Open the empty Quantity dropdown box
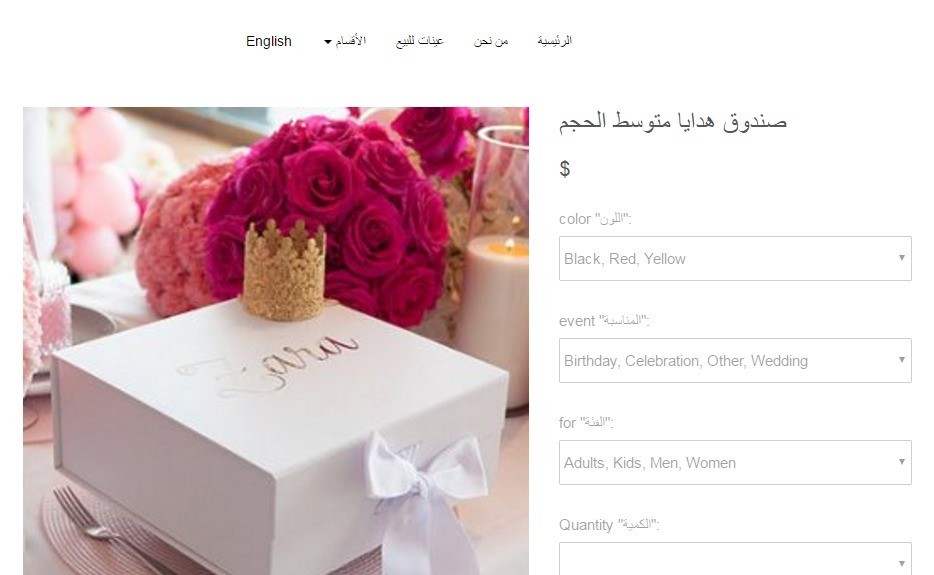934x575 pixels. pyautogui.click(x=735, y=559)
